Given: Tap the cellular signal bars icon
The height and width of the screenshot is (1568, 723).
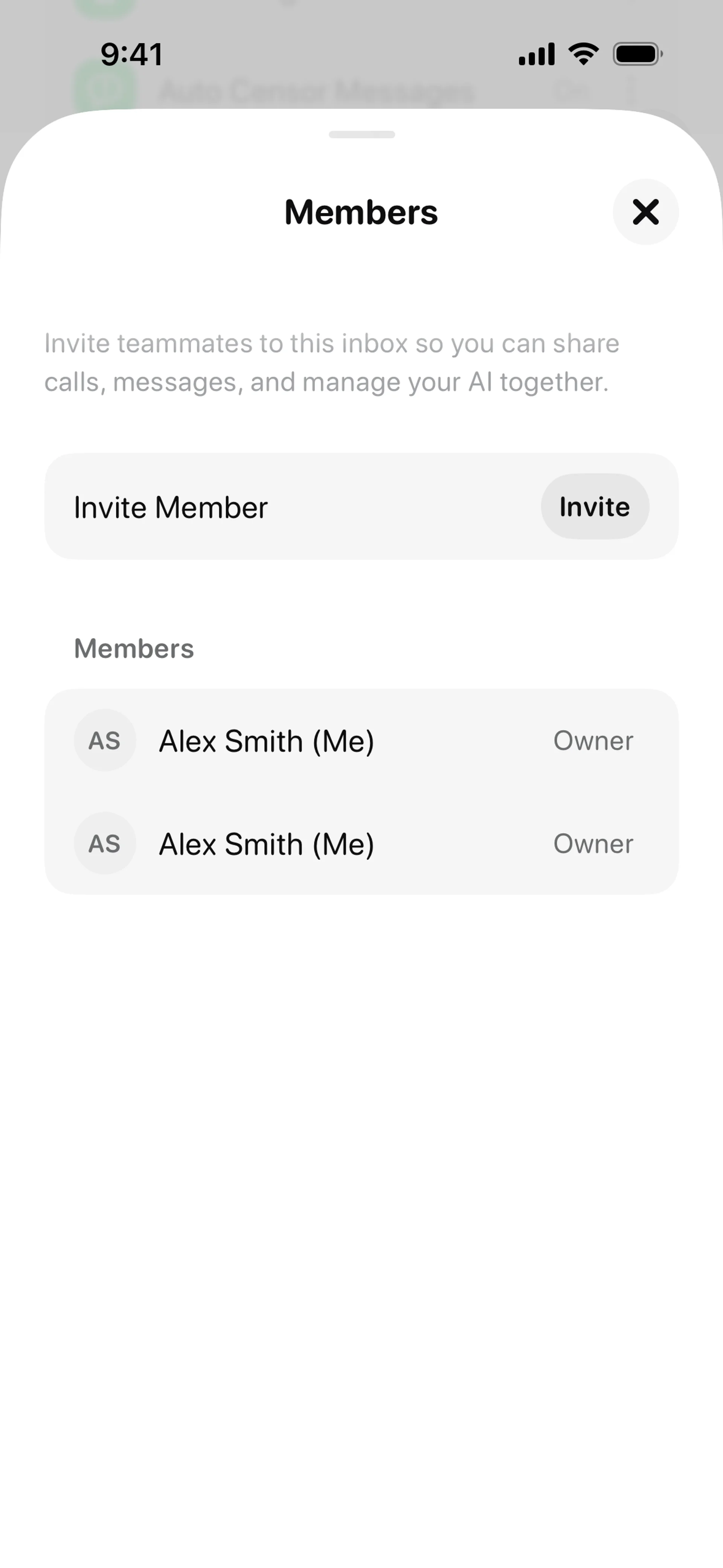Looking at the screenshot, I should [x=536, y=54].
